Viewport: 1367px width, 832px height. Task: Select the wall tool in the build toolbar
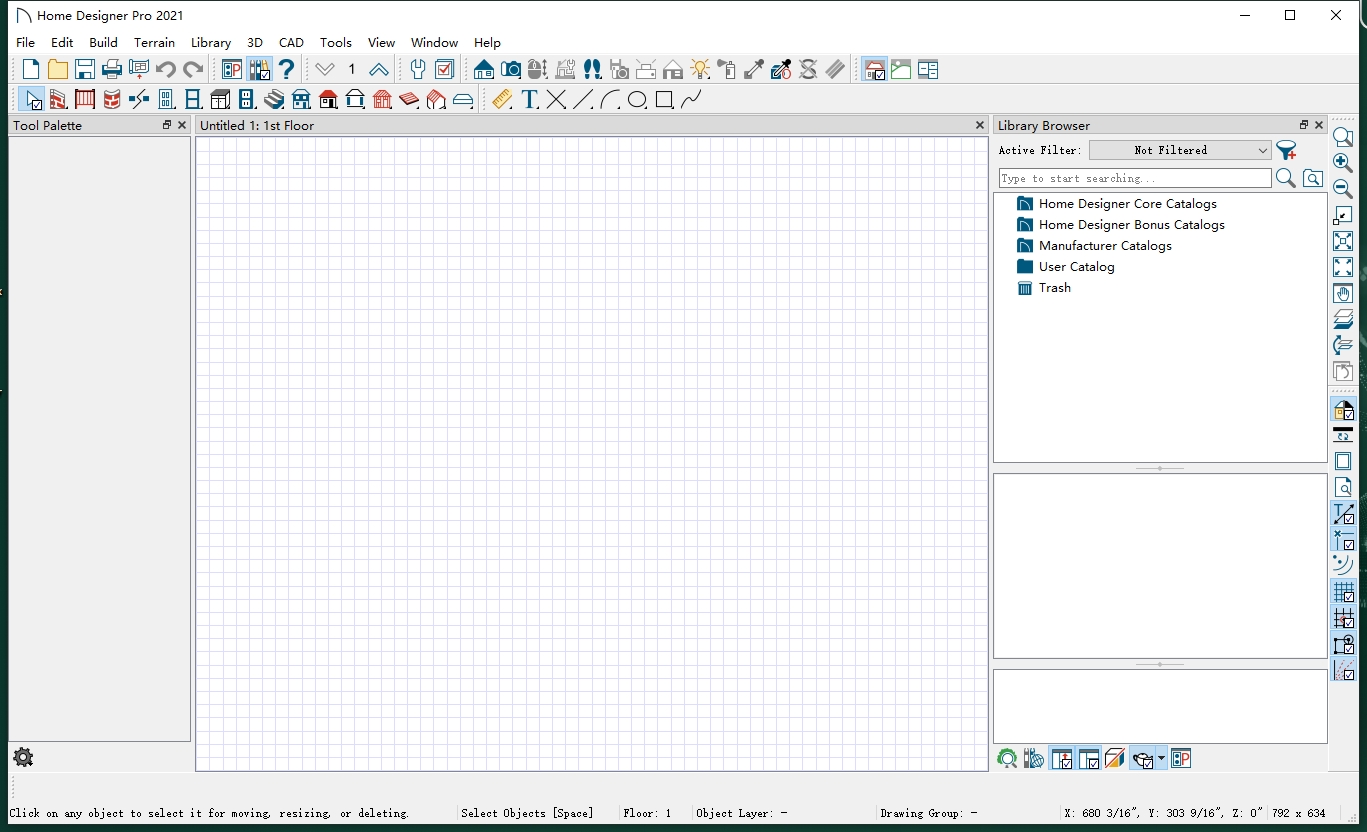pos(58,100)
